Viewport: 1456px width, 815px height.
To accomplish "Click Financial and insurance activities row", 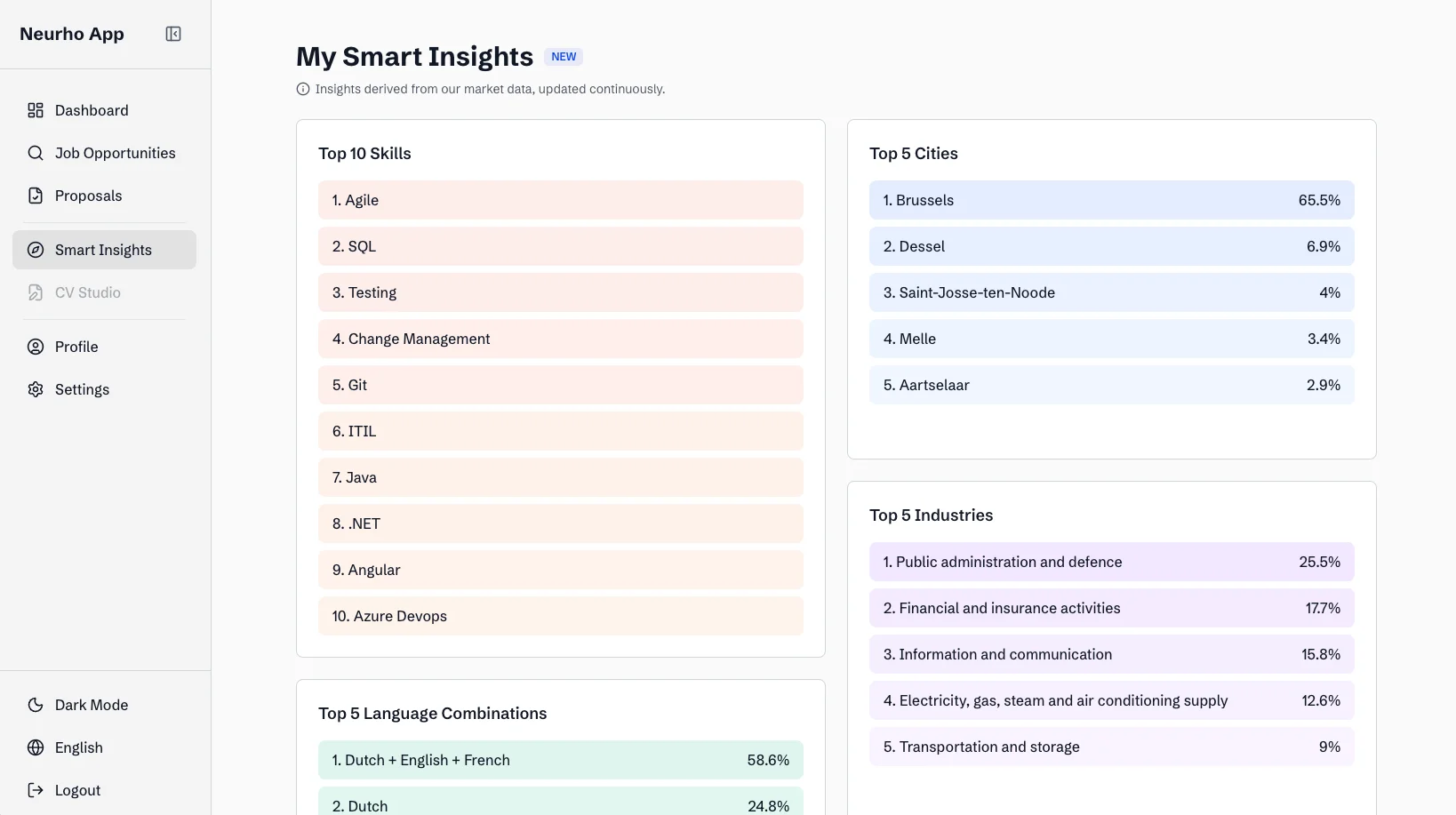I will (1112, 608).
